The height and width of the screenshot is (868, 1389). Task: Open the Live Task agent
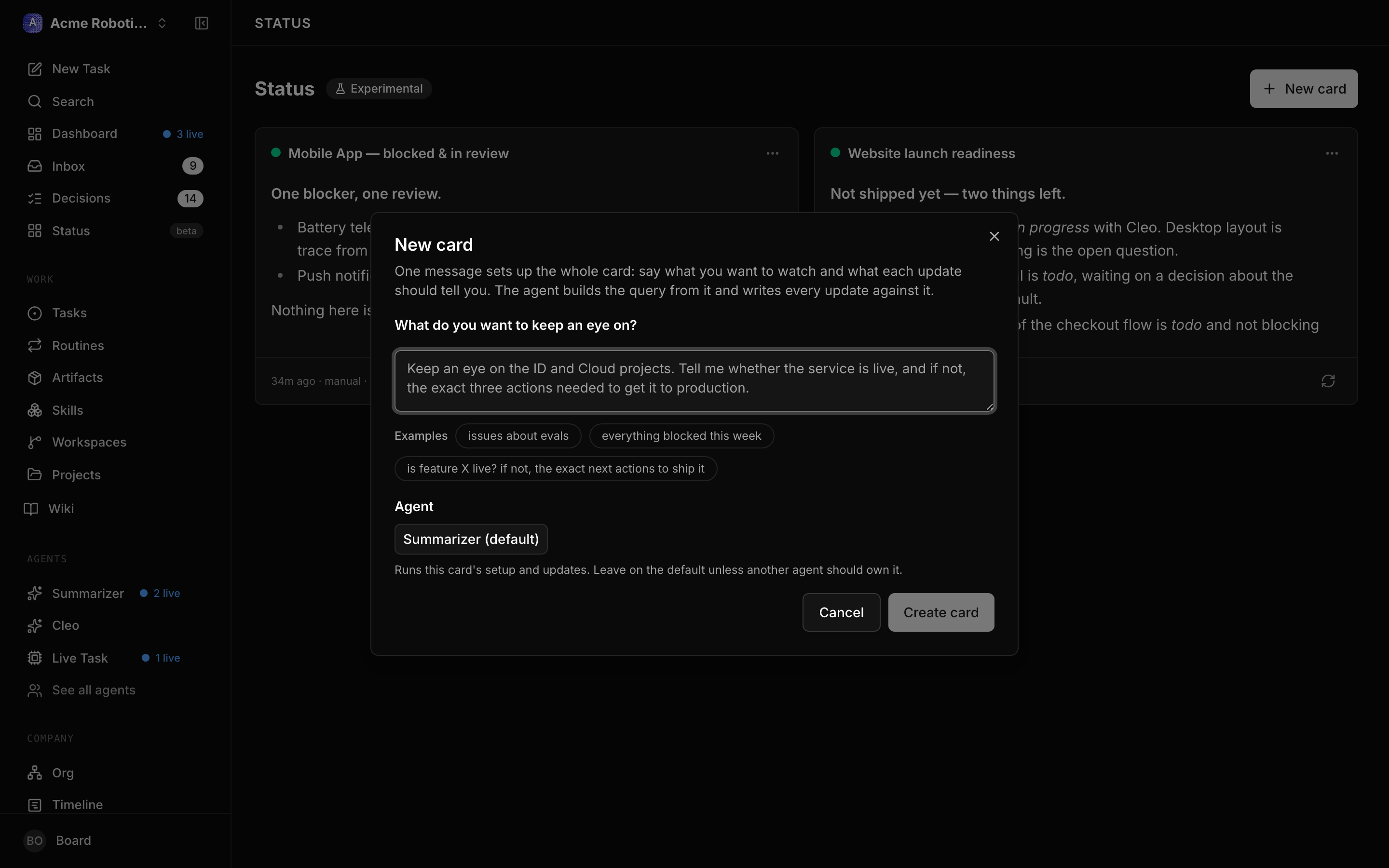(80, 658)
